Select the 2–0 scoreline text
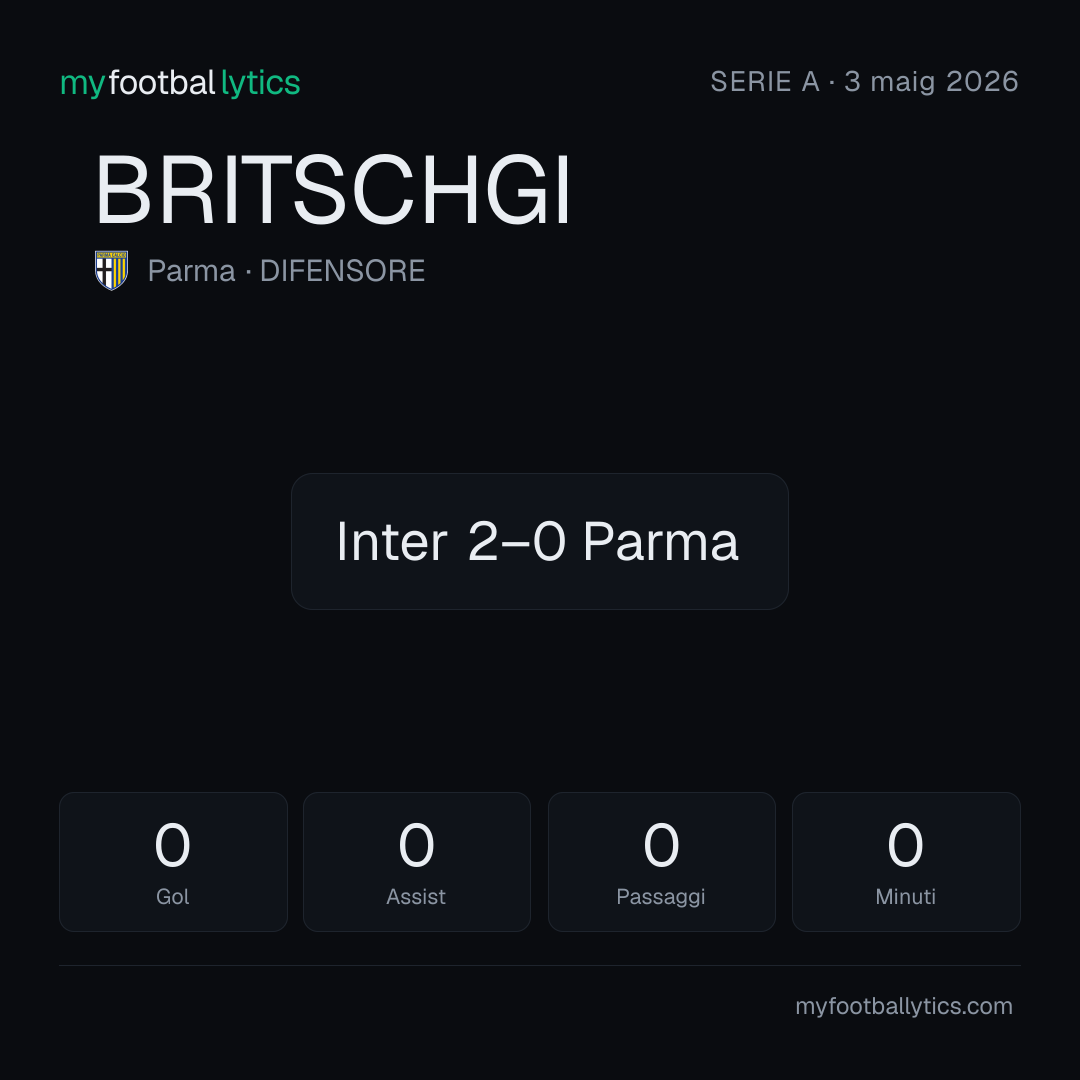This screenshot has width=1080, height=1080. pyautogui.click(x=517, y=542)
